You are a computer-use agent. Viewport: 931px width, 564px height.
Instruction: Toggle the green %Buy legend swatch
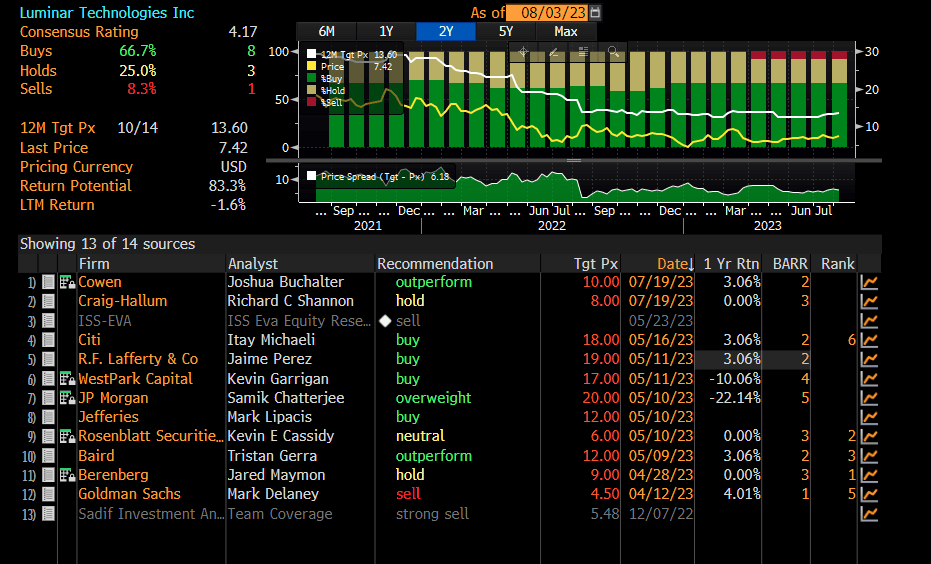pyautogui.click(x=311, y=78)
